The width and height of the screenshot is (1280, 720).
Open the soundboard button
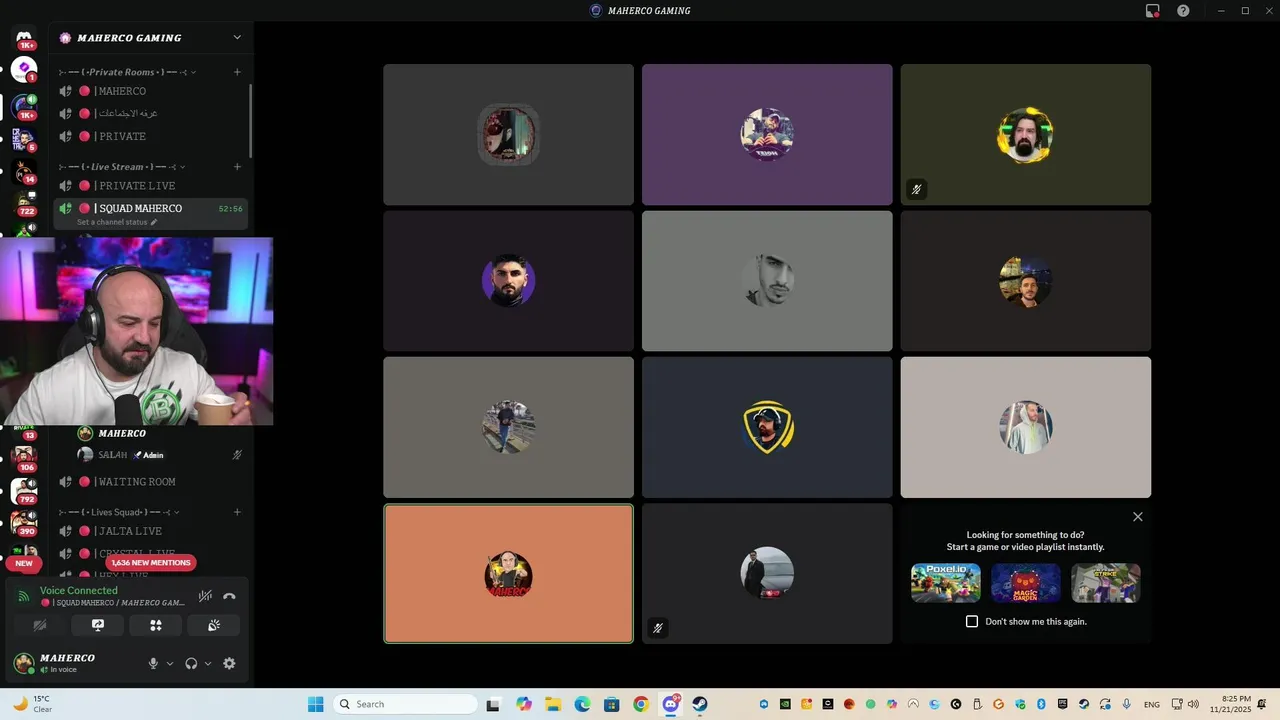[x=214, y=625]
